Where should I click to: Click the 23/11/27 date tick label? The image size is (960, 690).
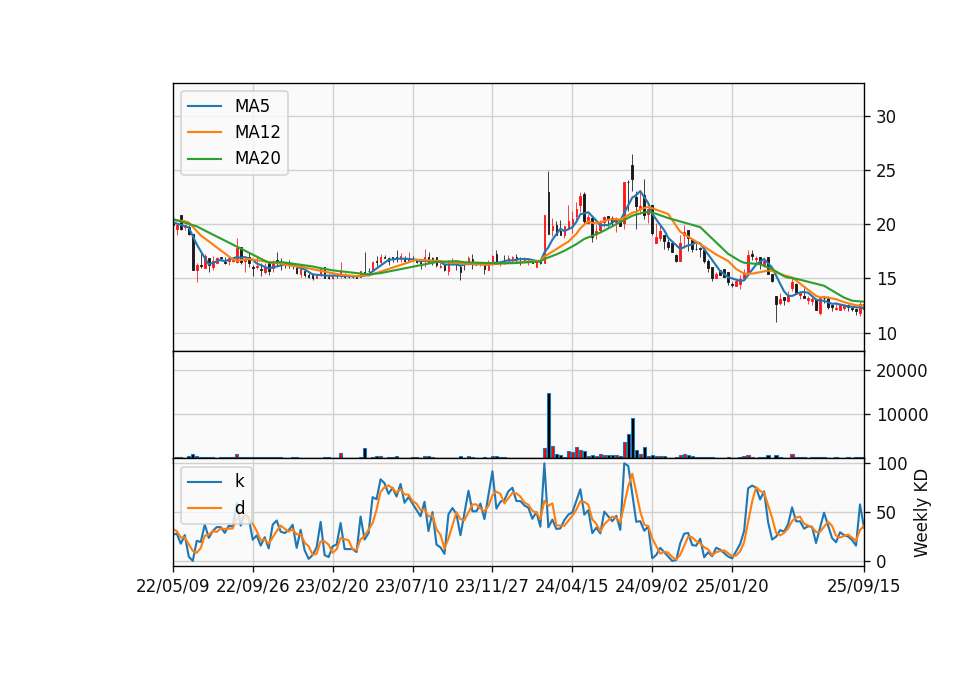click(492, 586)
